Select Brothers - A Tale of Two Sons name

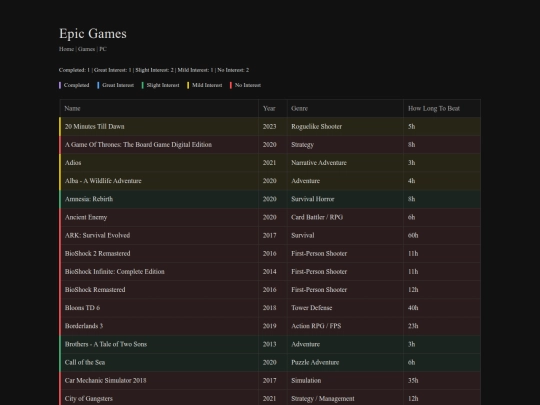pos(106,344)
